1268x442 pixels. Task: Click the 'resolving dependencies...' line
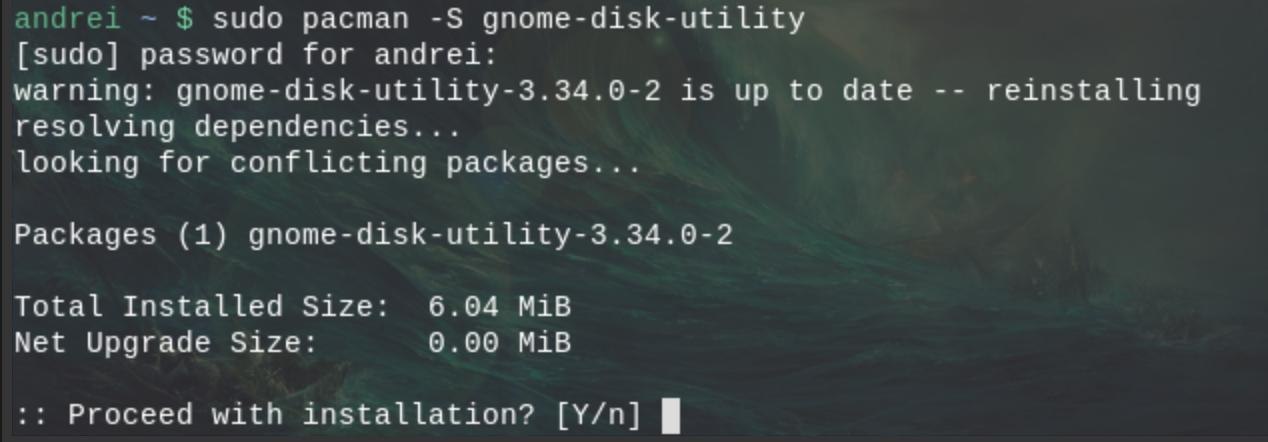tap(238, 127)
